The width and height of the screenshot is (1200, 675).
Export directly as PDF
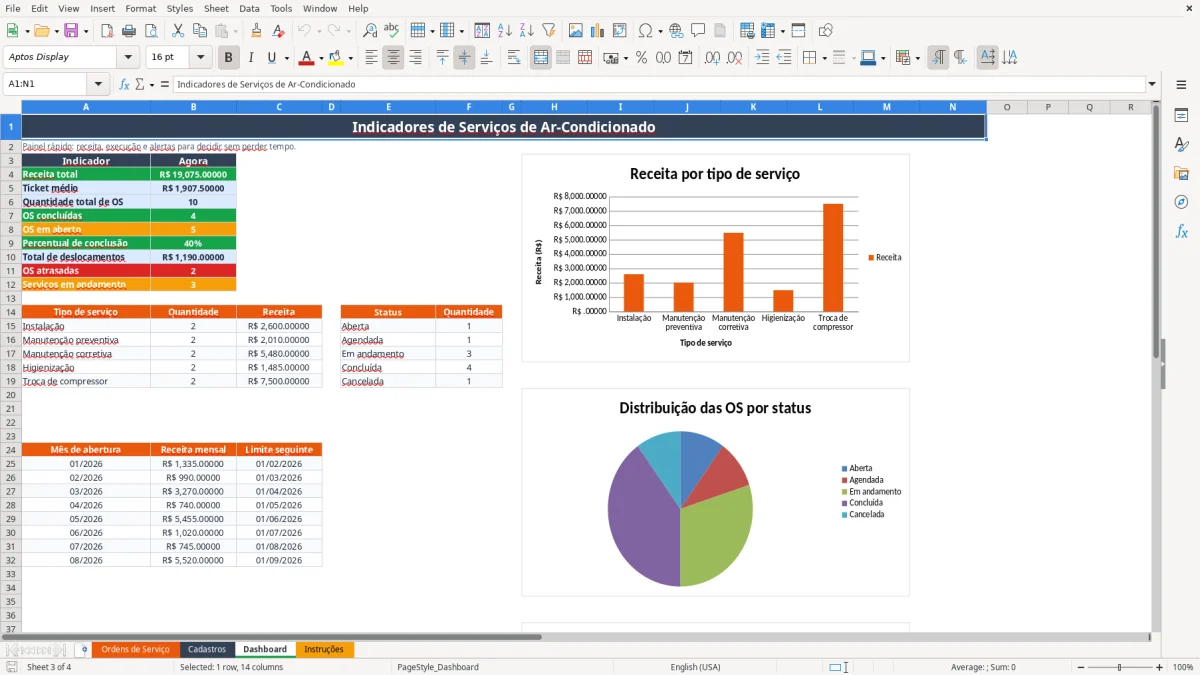(x=107, y=31)
